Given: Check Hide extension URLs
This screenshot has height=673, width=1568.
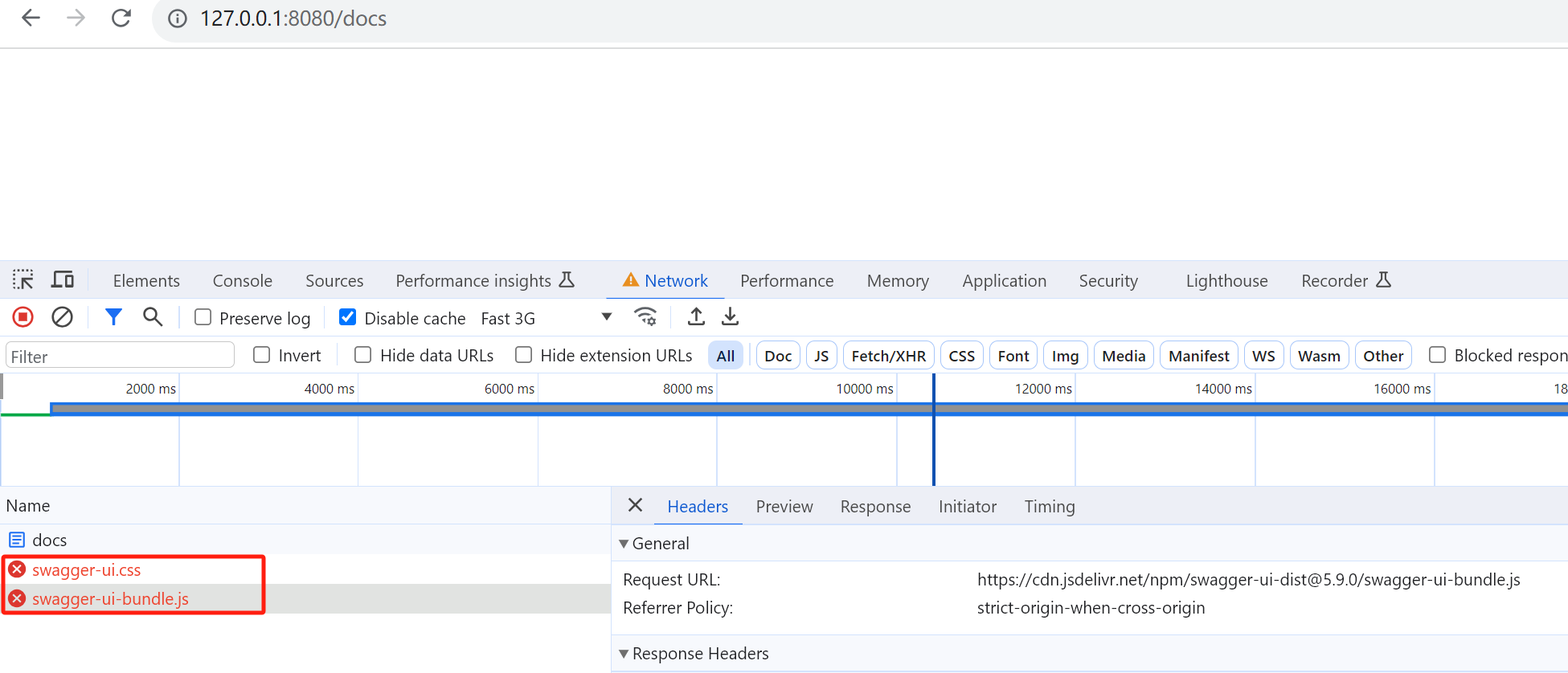Looking at the screenshot, I should coord(524,355).
